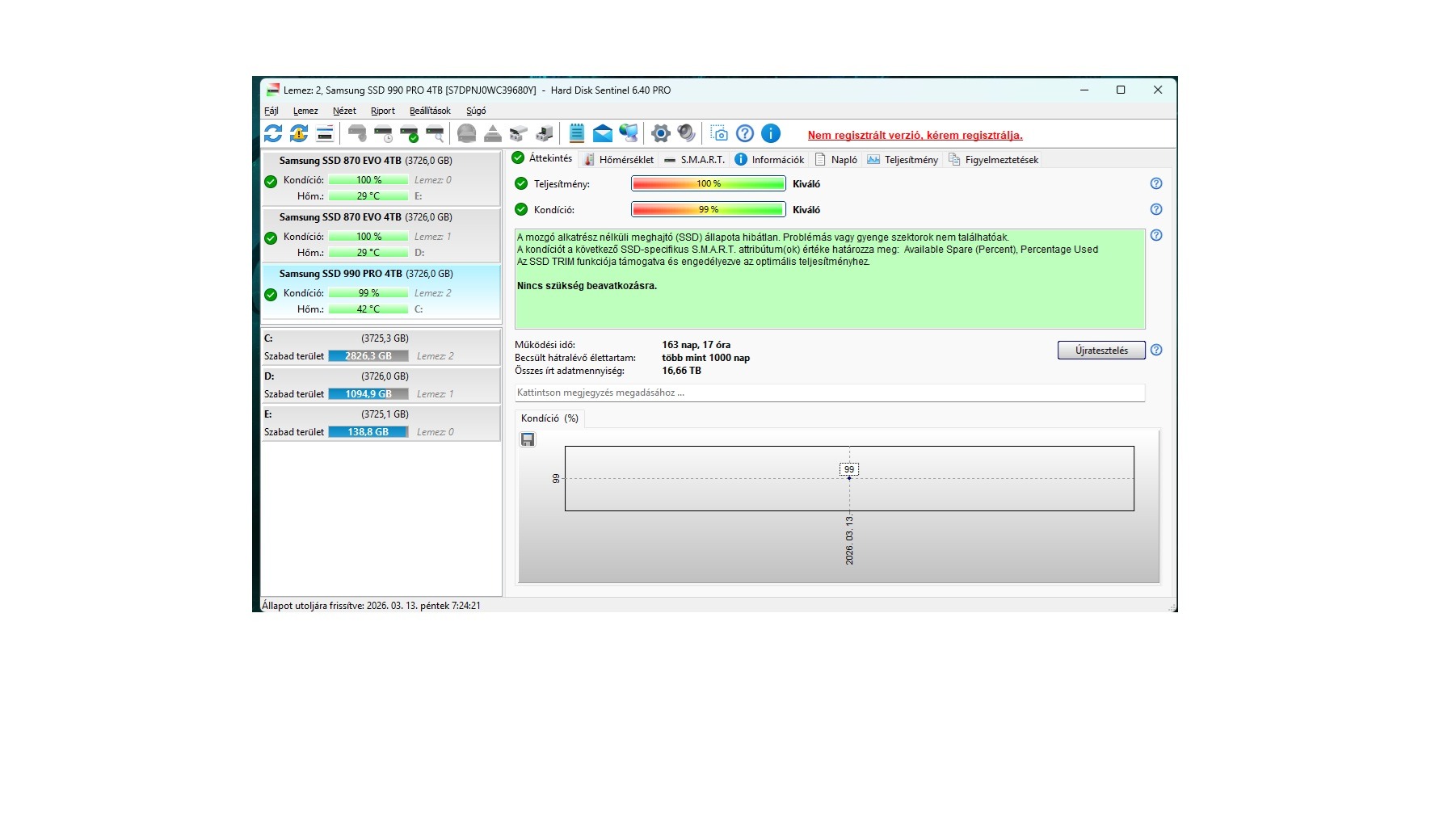The width and height of the screenshot is (1456, 840).
Task: Click the stacked disk drives toolbar icon
Action: [519, 133]
